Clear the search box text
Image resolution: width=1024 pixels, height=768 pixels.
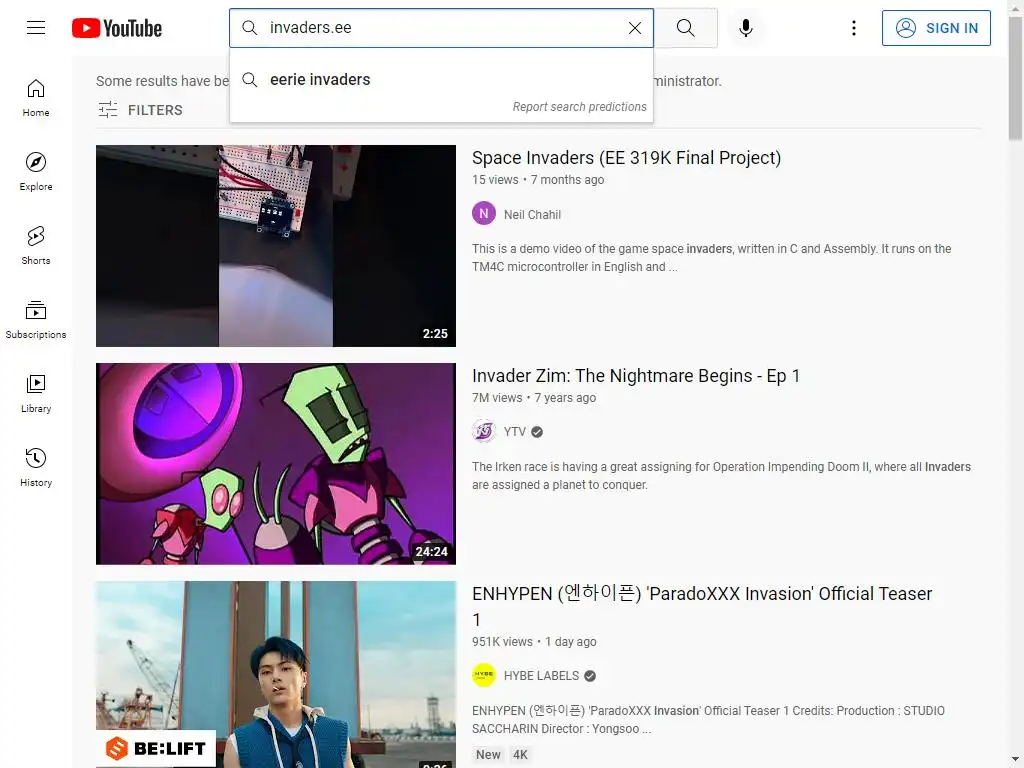[x=635, y=28]
